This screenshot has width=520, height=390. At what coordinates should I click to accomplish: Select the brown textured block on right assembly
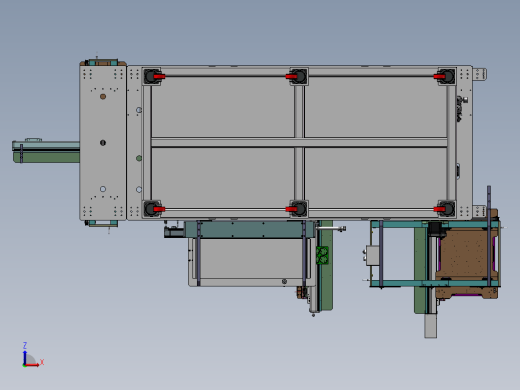pyautogui.click(x=467, y=253)
